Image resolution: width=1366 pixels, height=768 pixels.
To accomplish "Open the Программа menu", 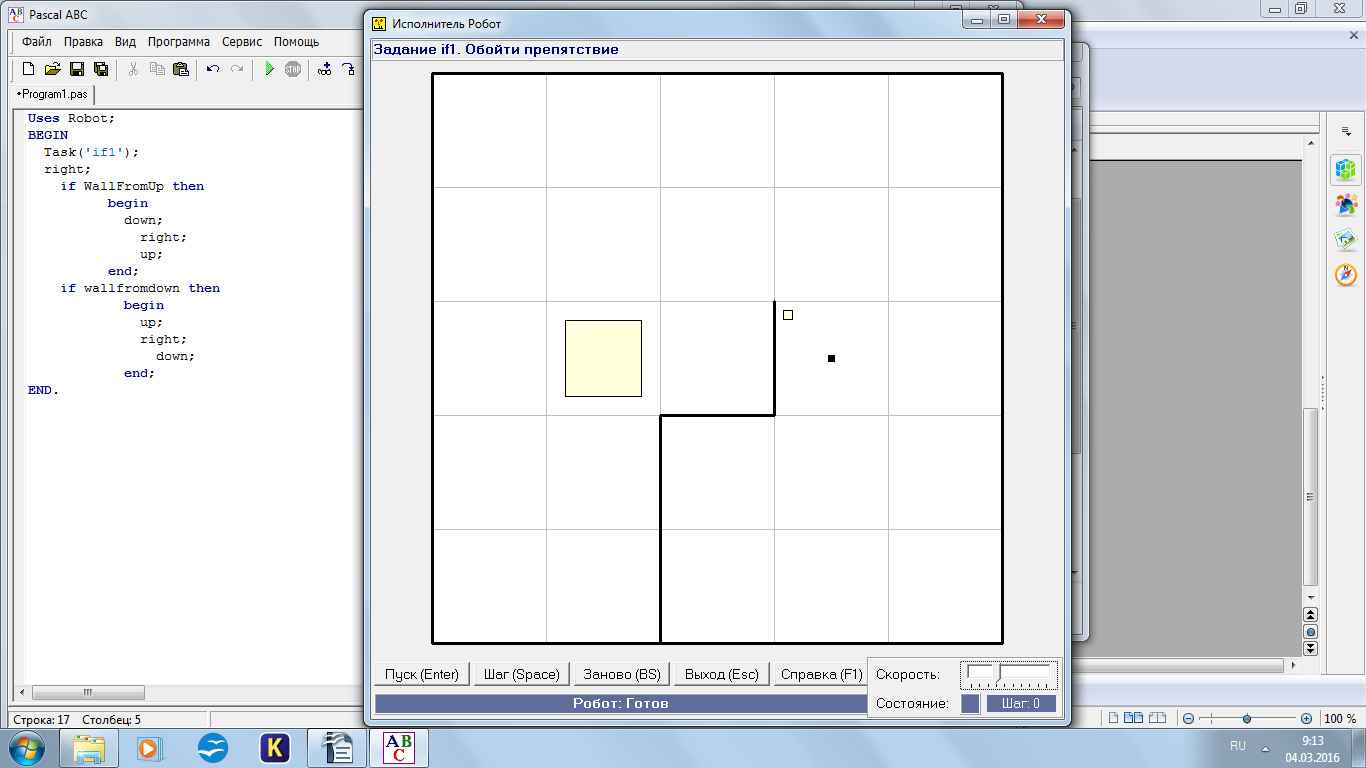I will coord(179,42).
